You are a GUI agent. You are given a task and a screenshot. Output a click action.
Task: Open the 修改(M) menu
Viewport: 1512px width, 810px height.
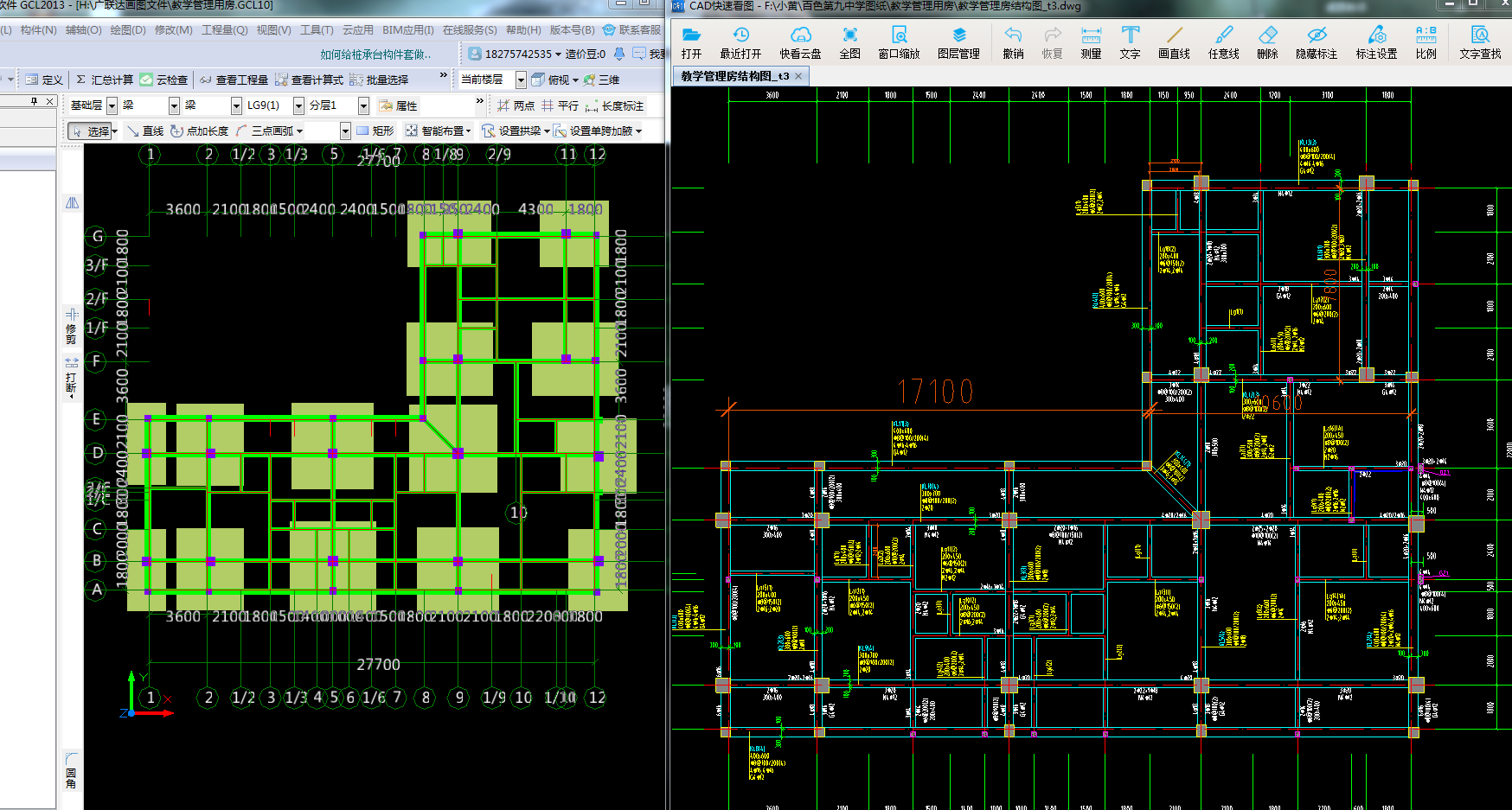[x=173, y=29]
